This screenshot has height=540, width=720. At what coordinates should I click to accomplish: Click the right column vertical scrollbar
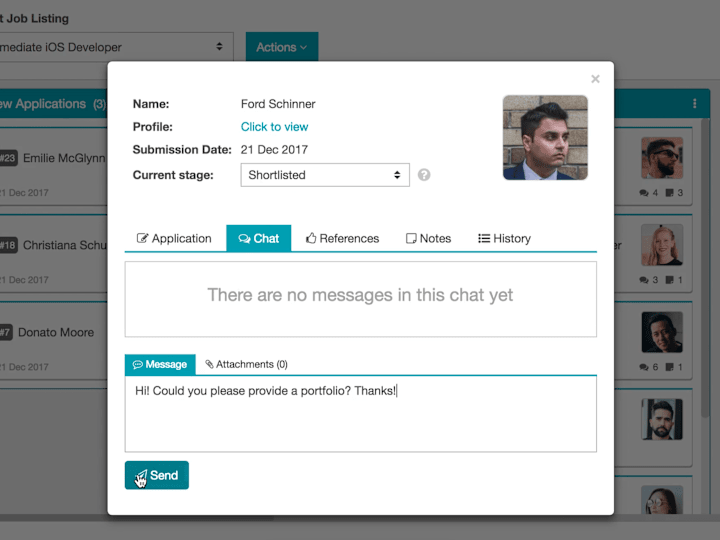pyautogui.click(x=705, y=267)
